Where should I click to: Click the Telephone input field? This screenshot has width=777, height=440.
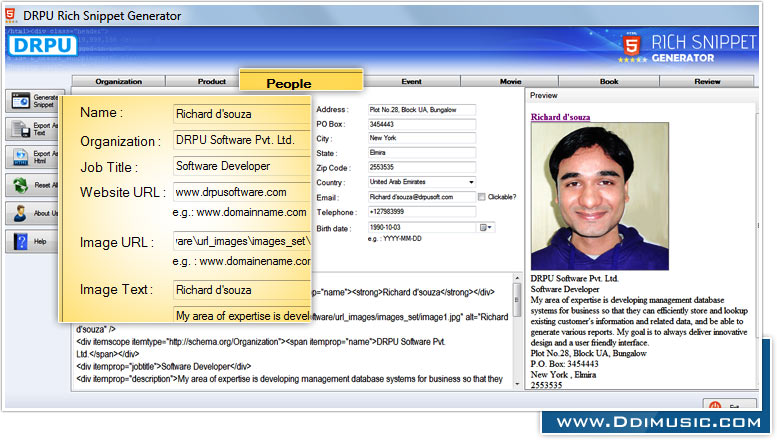click(x=422, y=212)
